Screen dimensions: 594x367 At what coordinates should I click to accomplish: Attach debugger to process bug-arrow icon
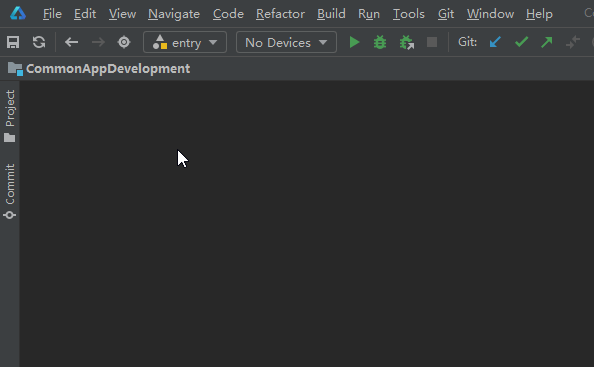(406, 42)
